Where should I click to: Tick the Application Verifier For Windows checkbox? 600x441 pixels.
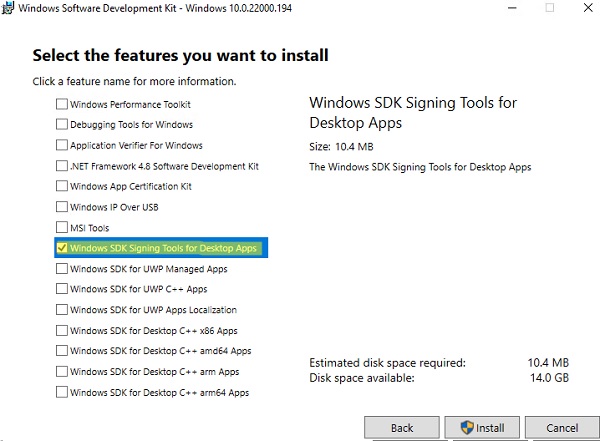click(62, 145)
